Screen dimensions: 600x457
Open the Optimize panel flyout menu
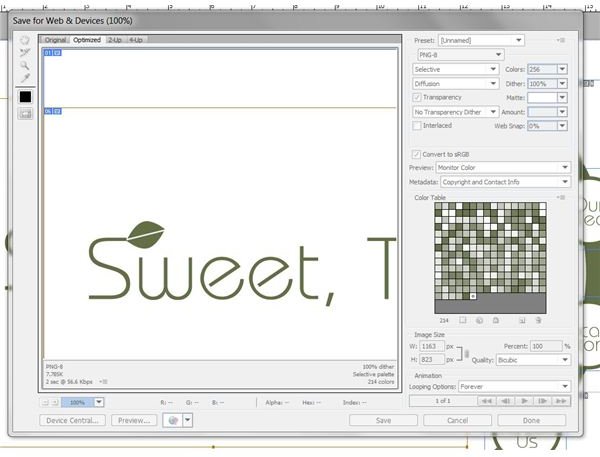(561, 40)
